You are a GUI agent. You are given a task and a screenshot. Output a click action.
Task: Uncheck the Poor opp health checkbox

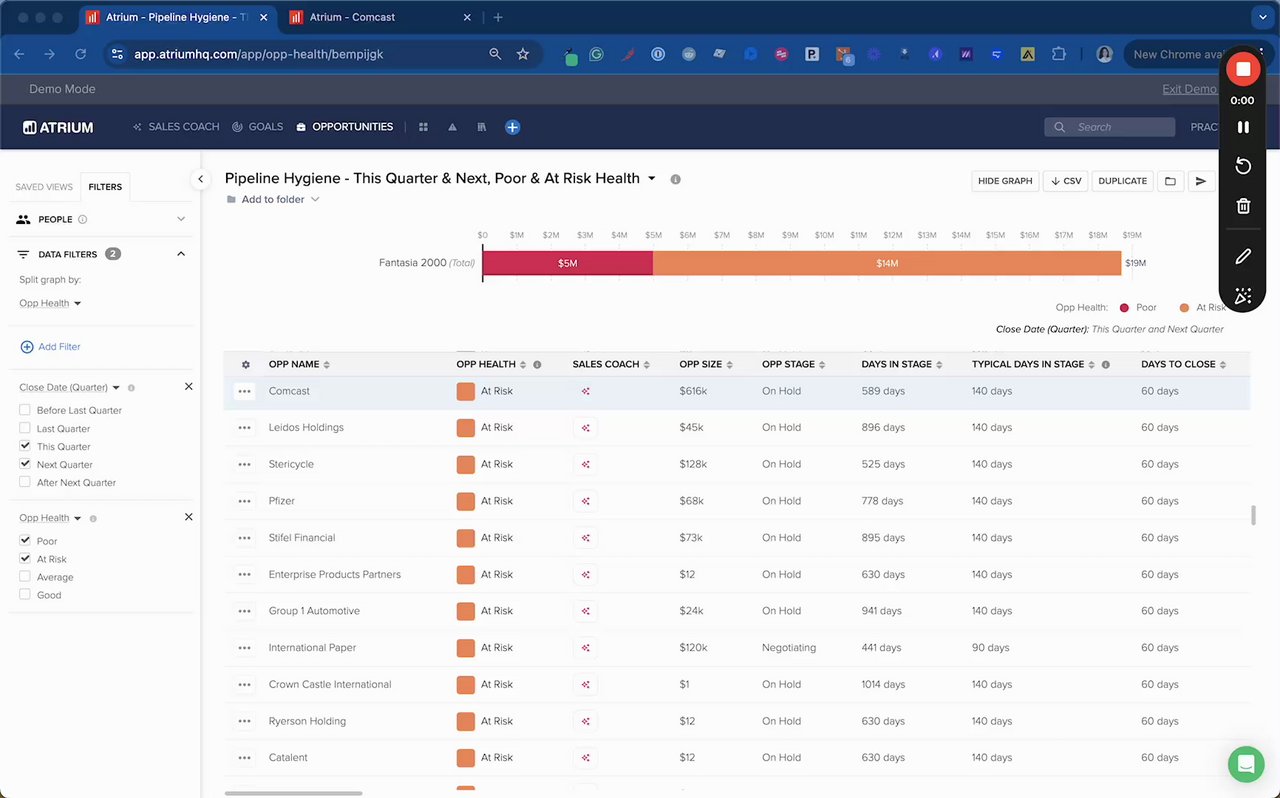click(25, 541)
